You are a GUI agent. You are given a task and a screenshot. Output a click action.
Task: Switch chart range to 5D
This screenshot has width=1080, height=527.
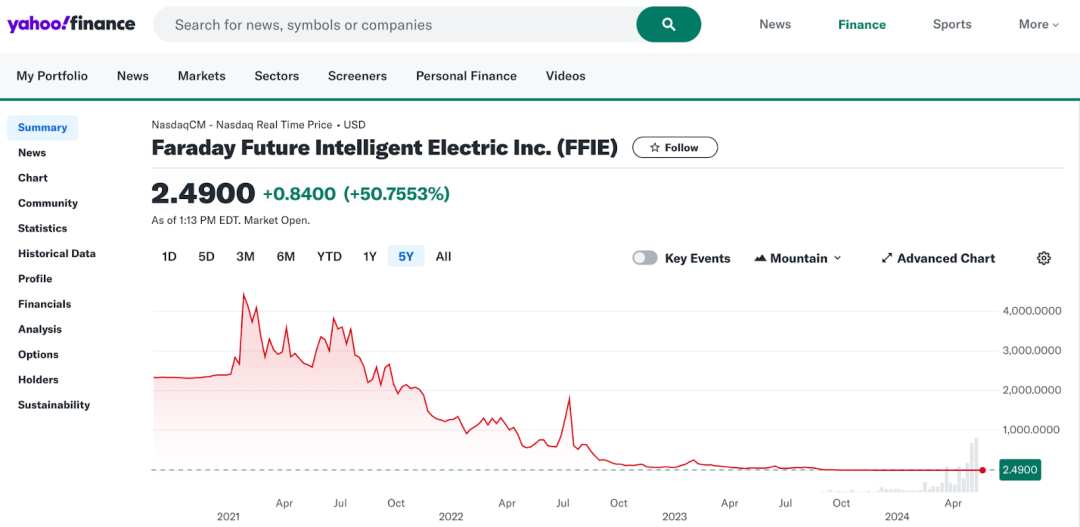coord(207,257)
